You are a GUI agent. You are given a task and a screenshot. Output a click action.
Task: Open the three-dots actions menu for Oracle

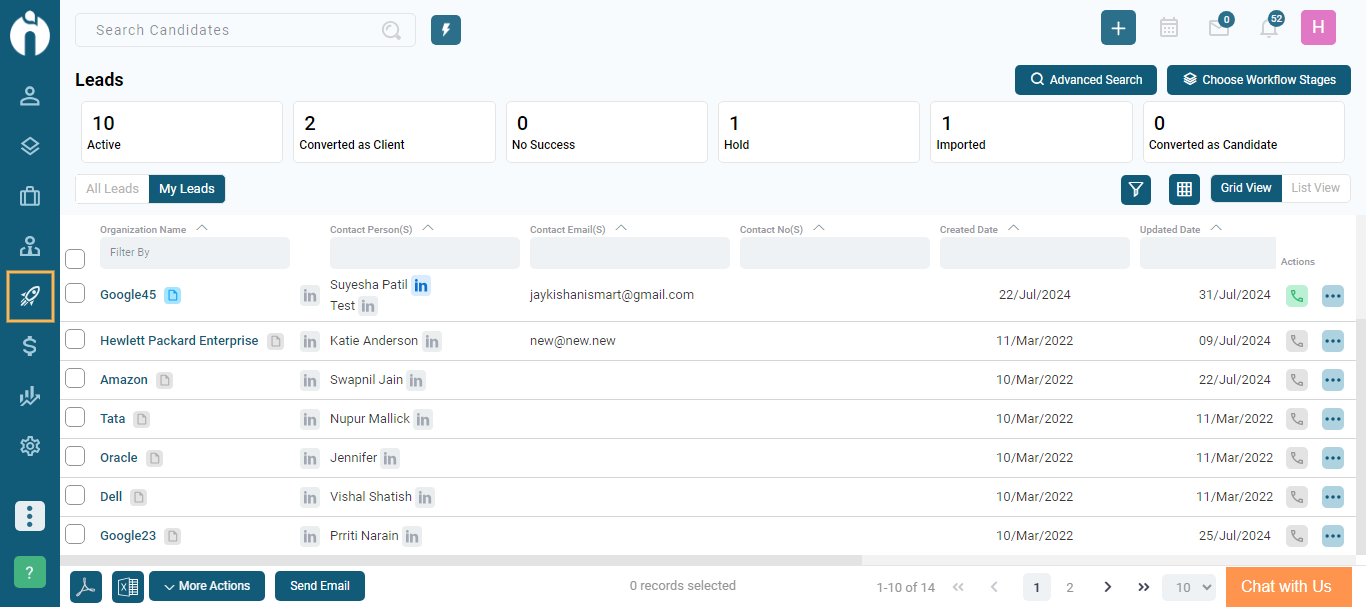point(1332,458)
